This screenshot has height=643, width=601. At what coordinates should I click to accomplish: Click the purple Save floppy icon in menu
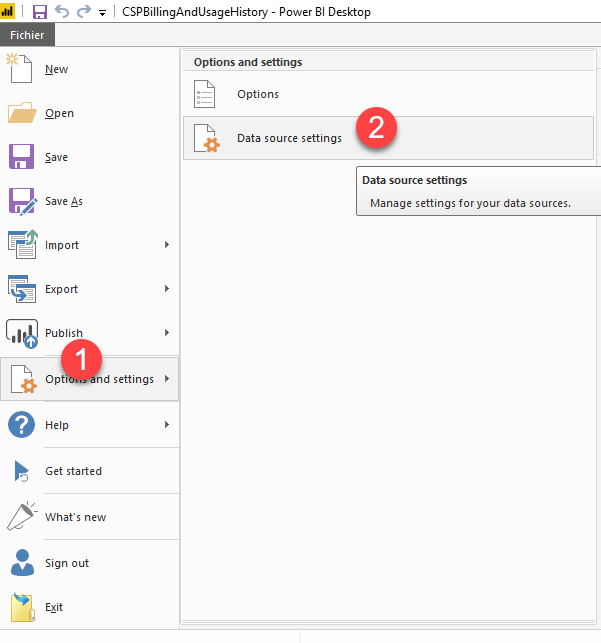coord(21,157)
